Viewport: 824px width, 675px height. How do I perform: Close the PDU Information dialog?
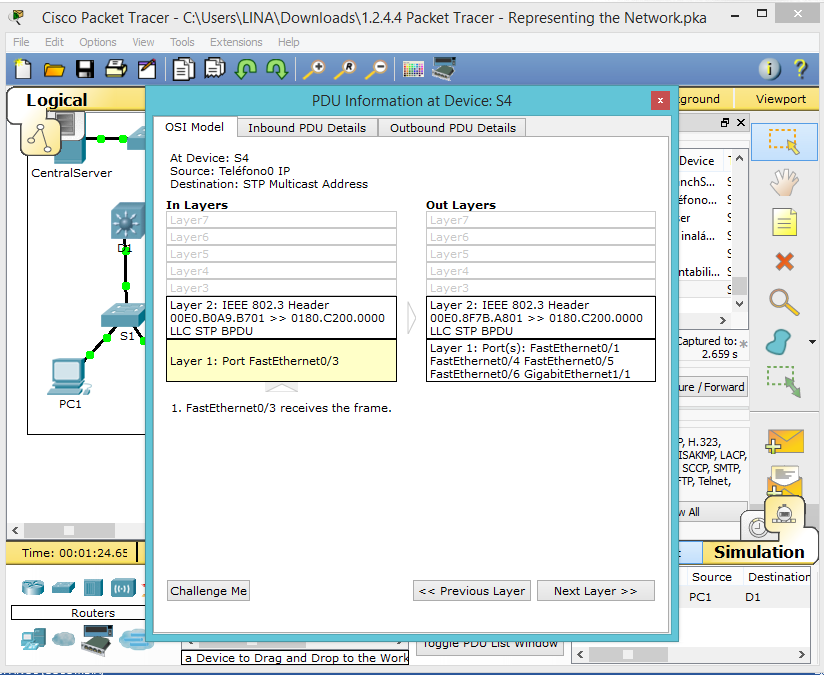tap(660, 100)
